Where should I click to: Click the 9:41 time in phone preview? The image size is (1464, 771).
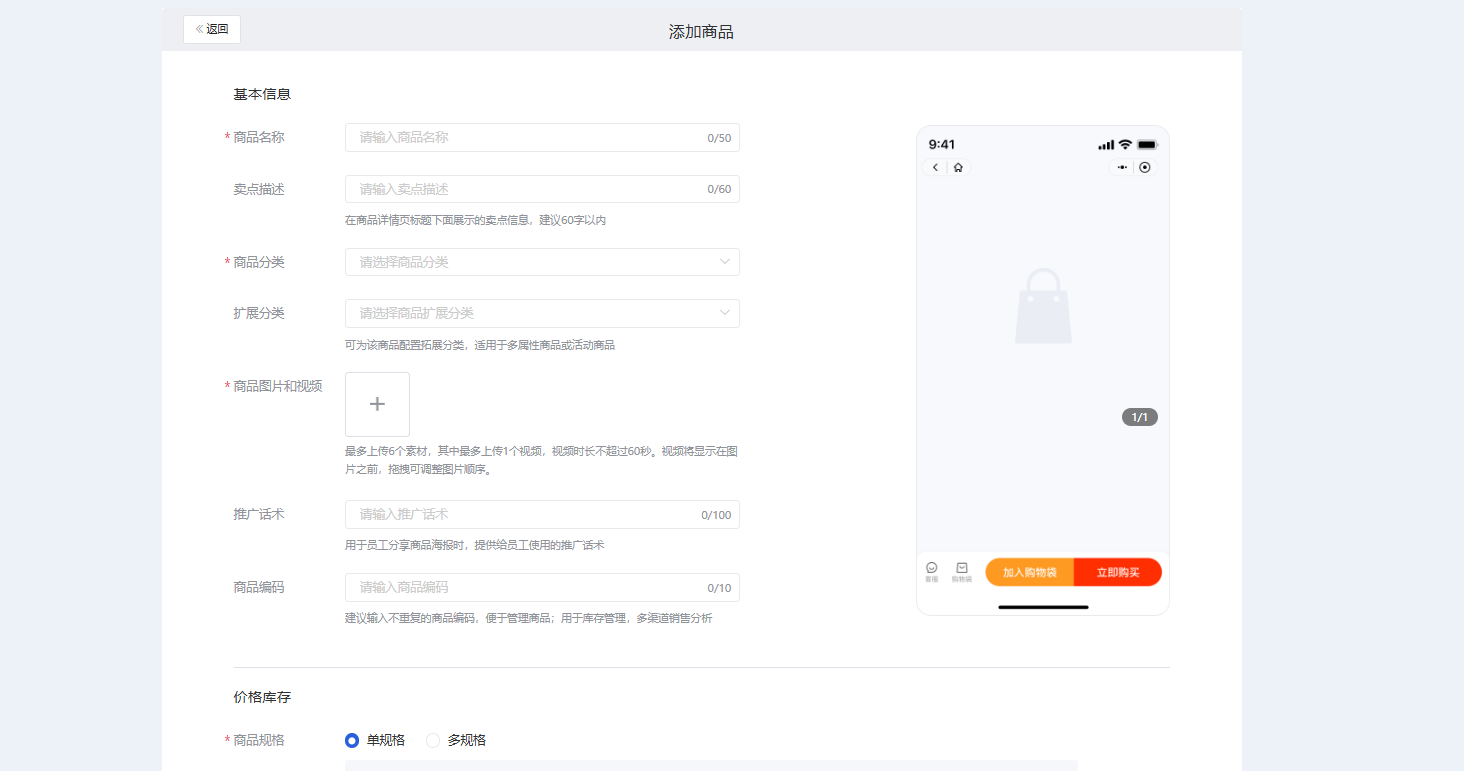coord(942,144)
